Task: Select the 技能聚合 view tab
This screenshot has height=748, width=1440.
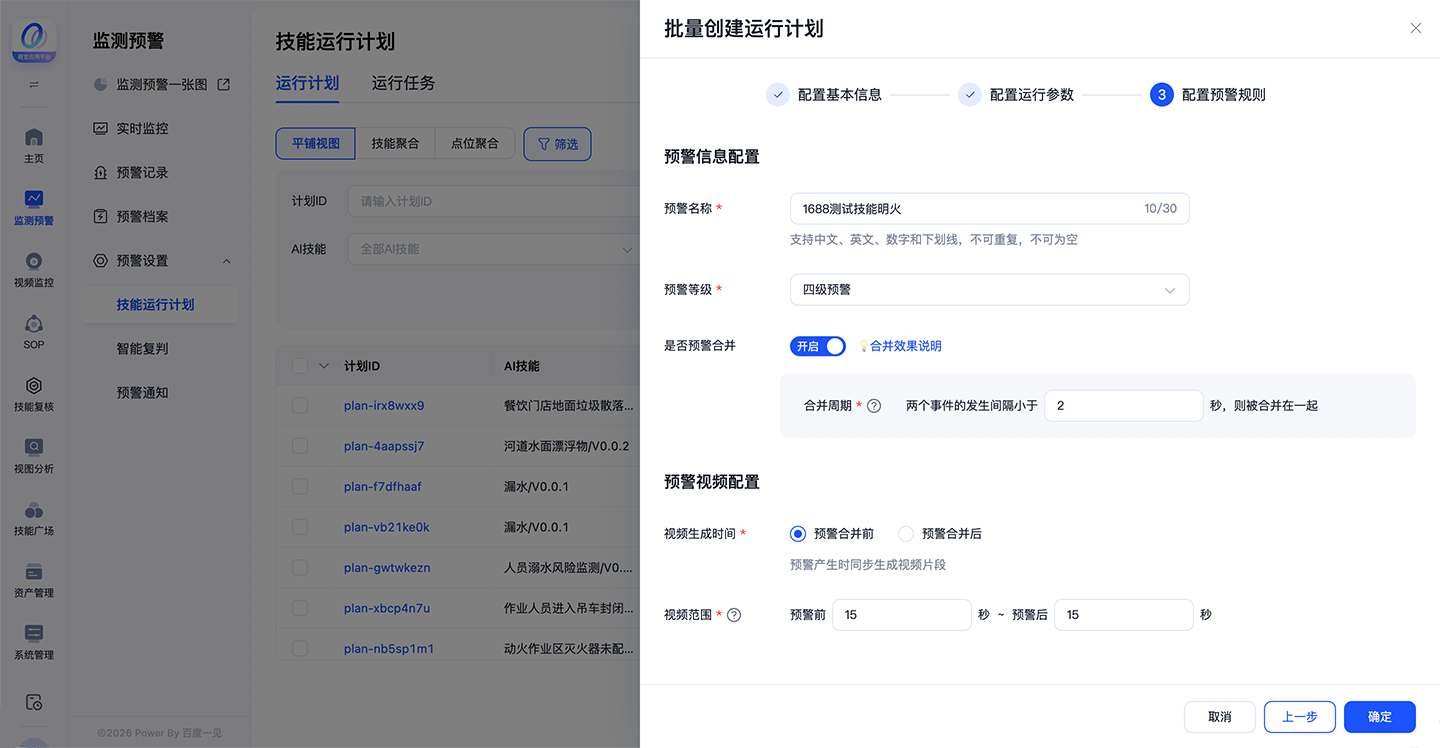Action: point(395,144)
